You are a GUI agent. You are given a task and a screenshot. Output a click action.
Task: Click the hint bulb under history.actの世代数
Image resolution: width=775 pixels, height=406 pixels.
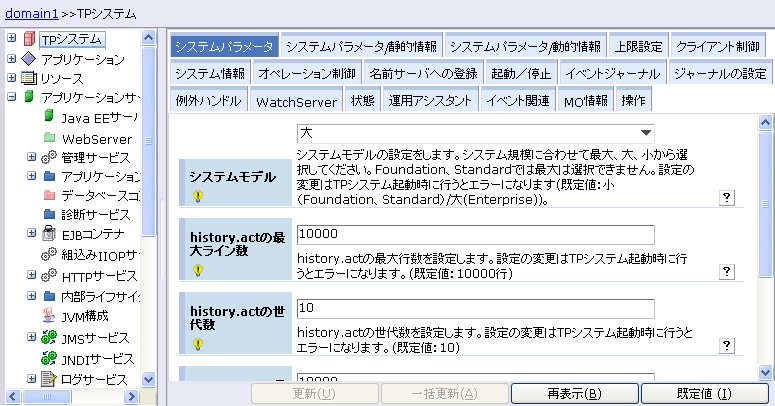(198, 343)
